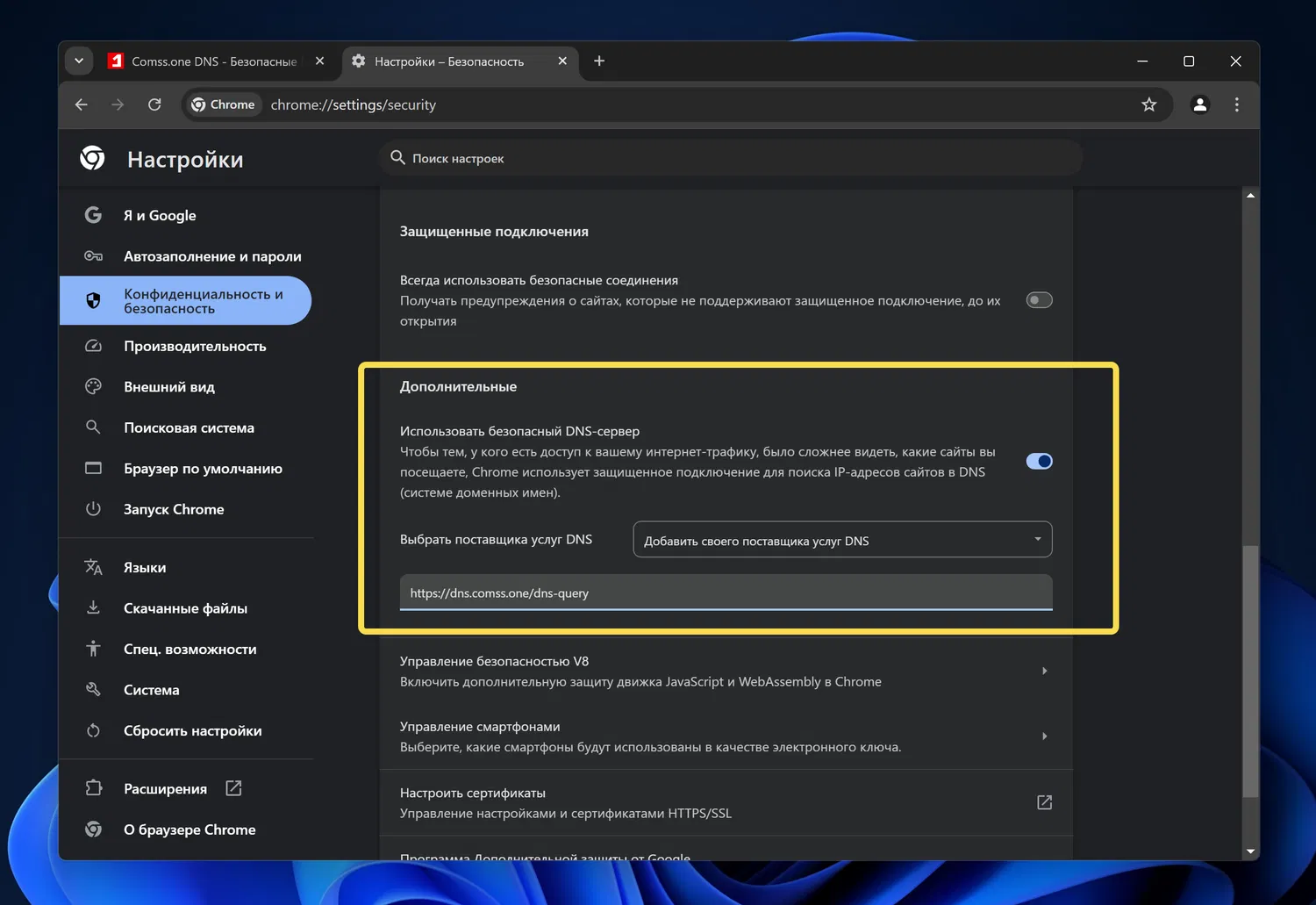Open Производительность settings section

pos(194,346)
